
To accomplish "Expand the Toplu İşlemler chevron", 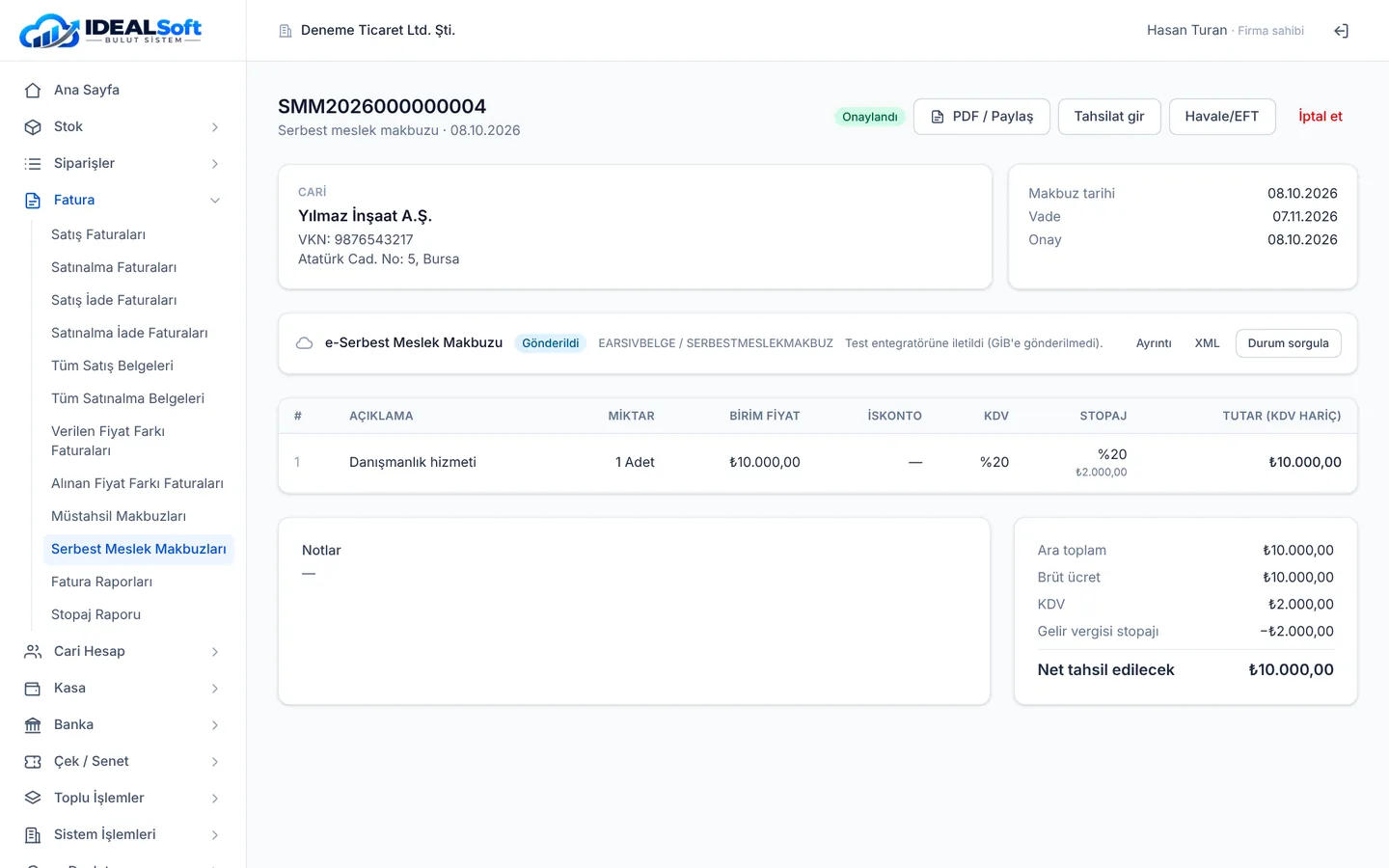I will pyautogui.click(x=215, y=798).
